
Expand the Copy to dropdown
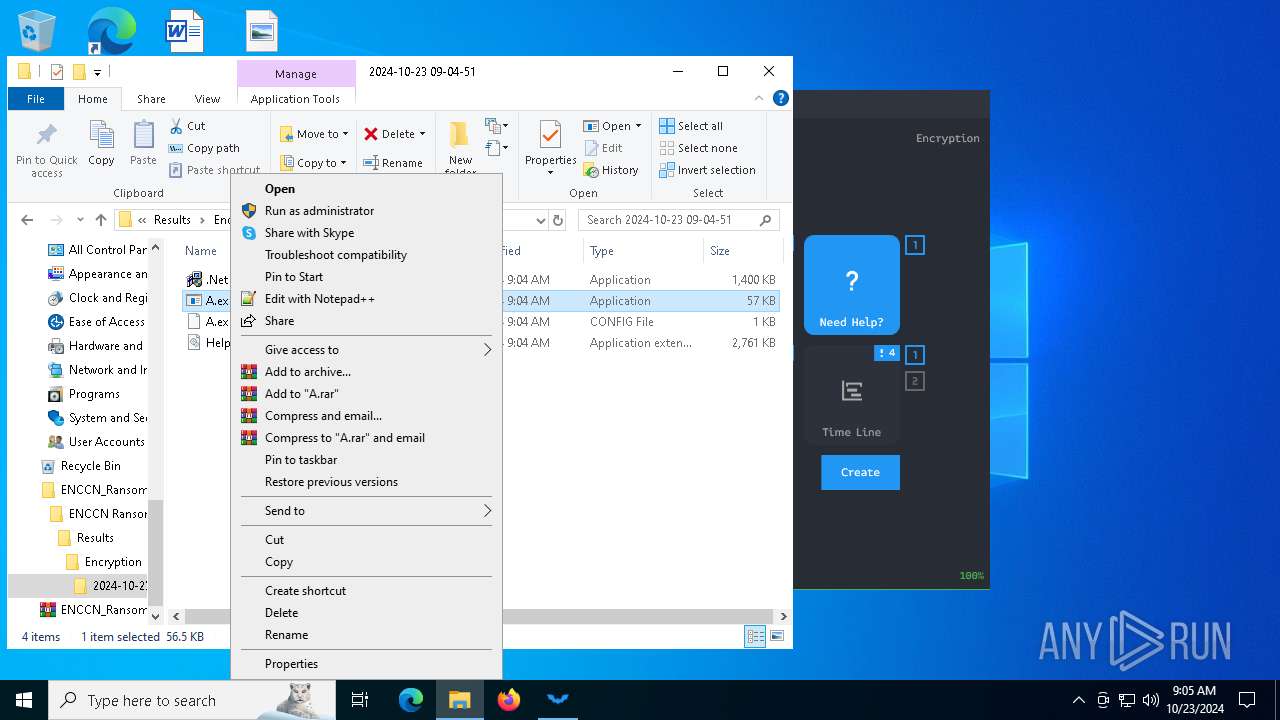343,163
